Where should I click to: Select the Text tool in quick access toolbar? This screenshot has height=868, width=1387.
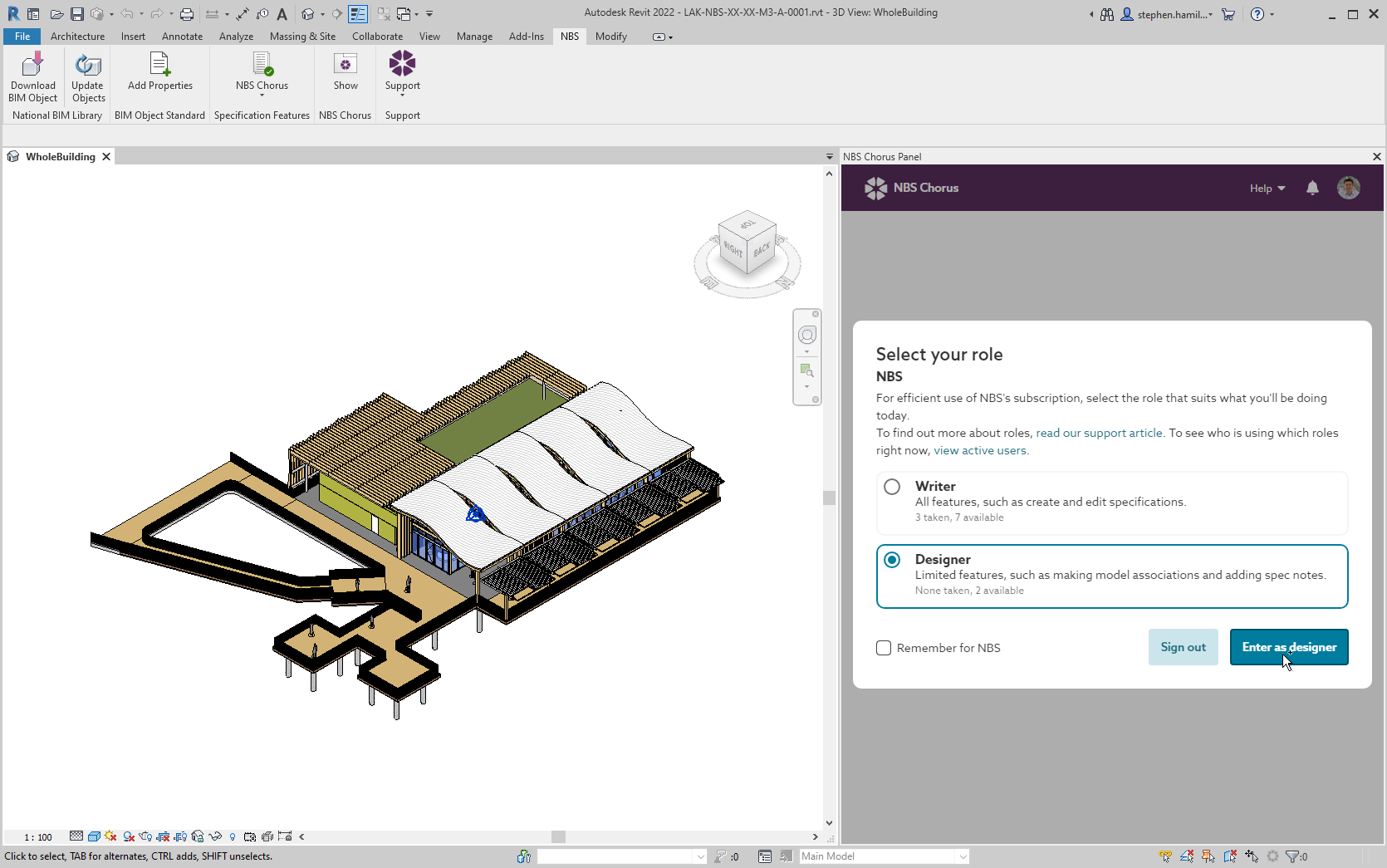tap(282, 14)
